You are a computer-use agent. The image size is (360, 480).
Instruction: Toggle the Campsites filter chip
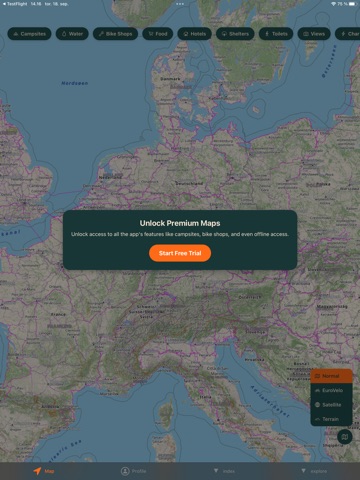[29, 34]
